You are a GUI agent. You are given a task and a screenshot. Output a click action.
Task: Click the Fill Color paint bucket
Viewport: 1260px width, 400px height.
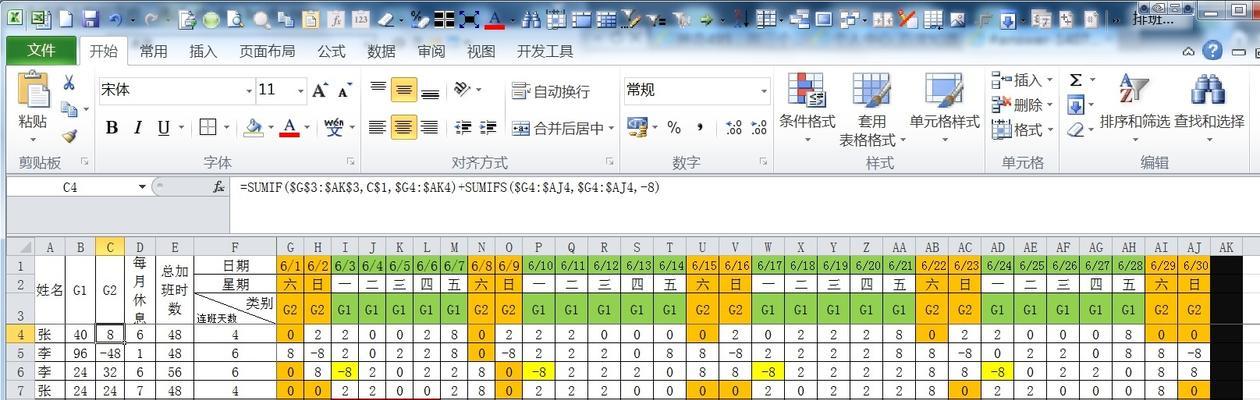click(x=254, y=128)
